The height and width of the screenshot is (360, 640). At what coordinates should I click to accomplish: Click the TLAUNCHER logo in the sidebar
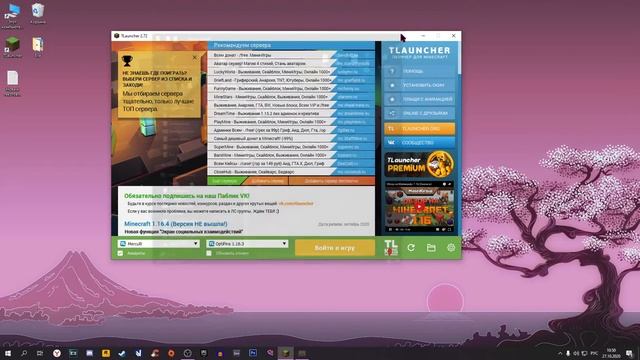tap(420, 52)
